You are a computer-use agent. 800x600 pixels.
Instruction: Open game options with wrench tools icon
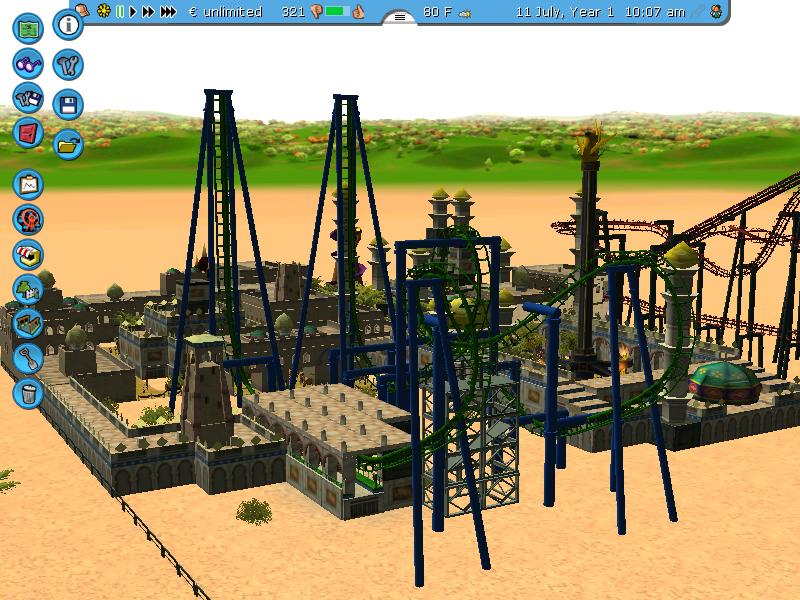tap(68, 65)
